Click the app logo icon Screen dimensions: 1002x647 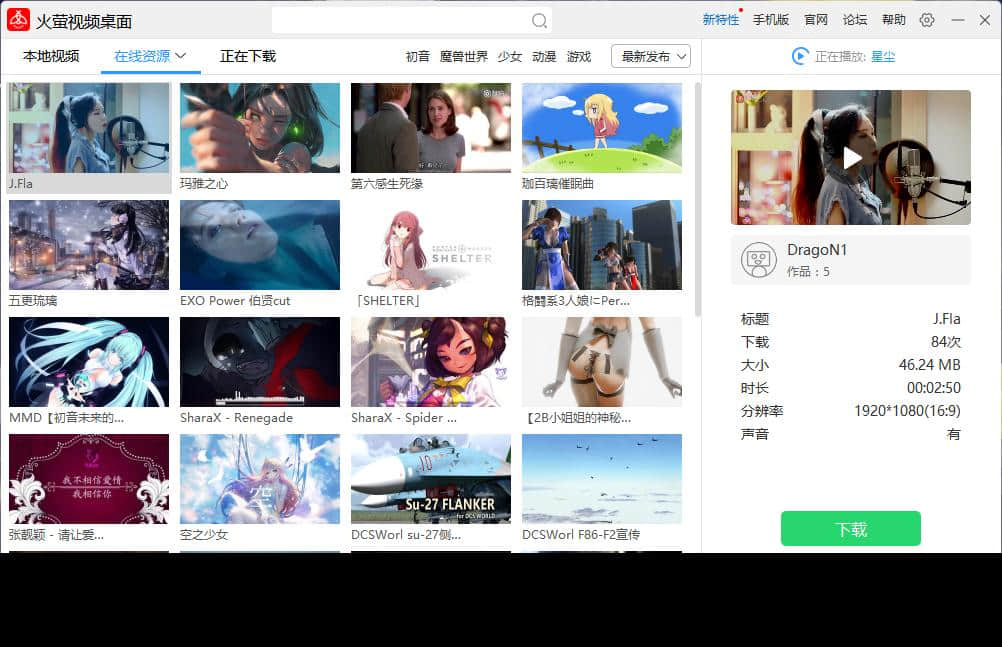(19, 20)
